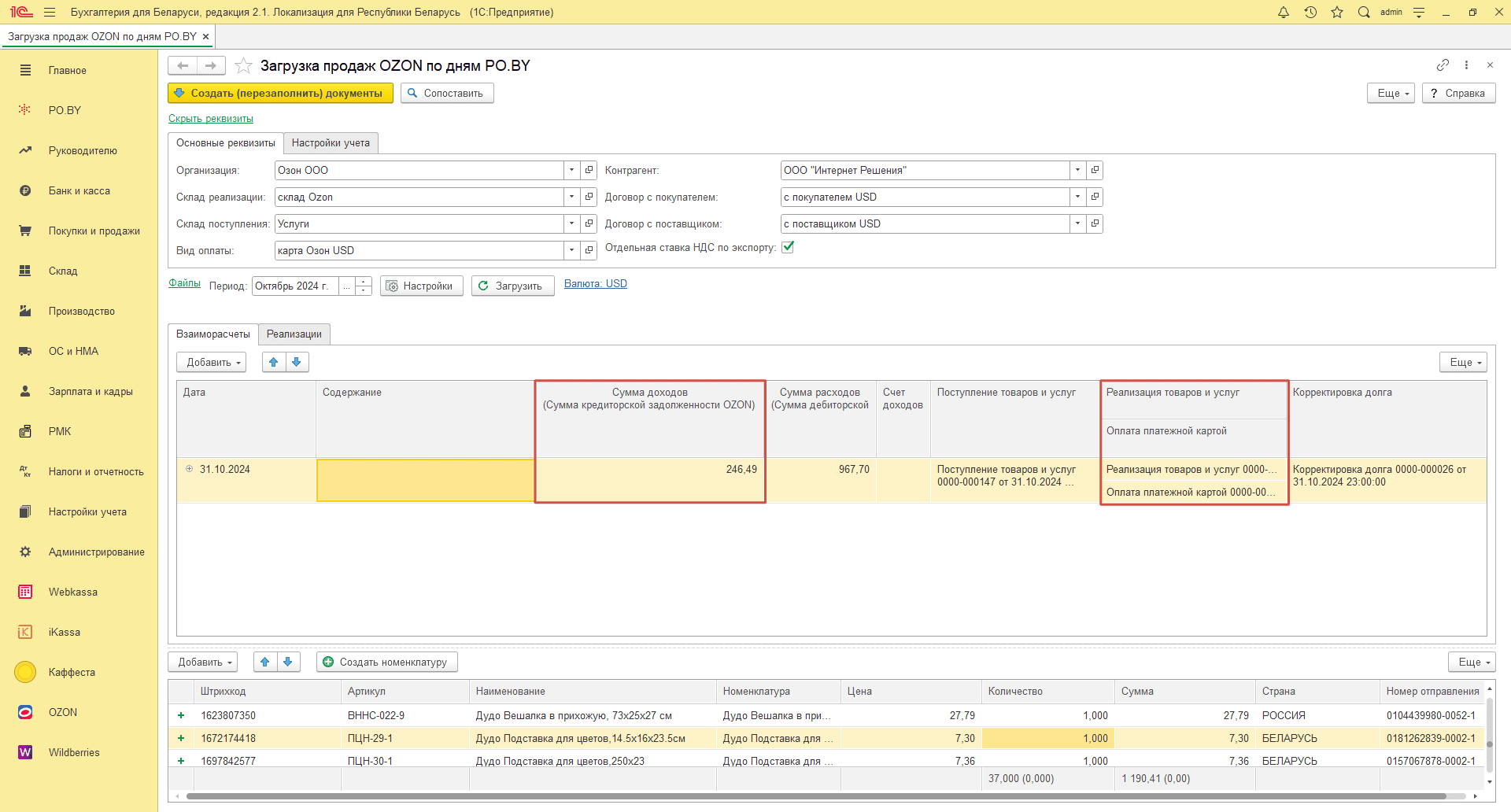Add product row 1672174418 plus icon
Image resolution: width=1511 pixels, height=812 pixels.
pos(181,738)
